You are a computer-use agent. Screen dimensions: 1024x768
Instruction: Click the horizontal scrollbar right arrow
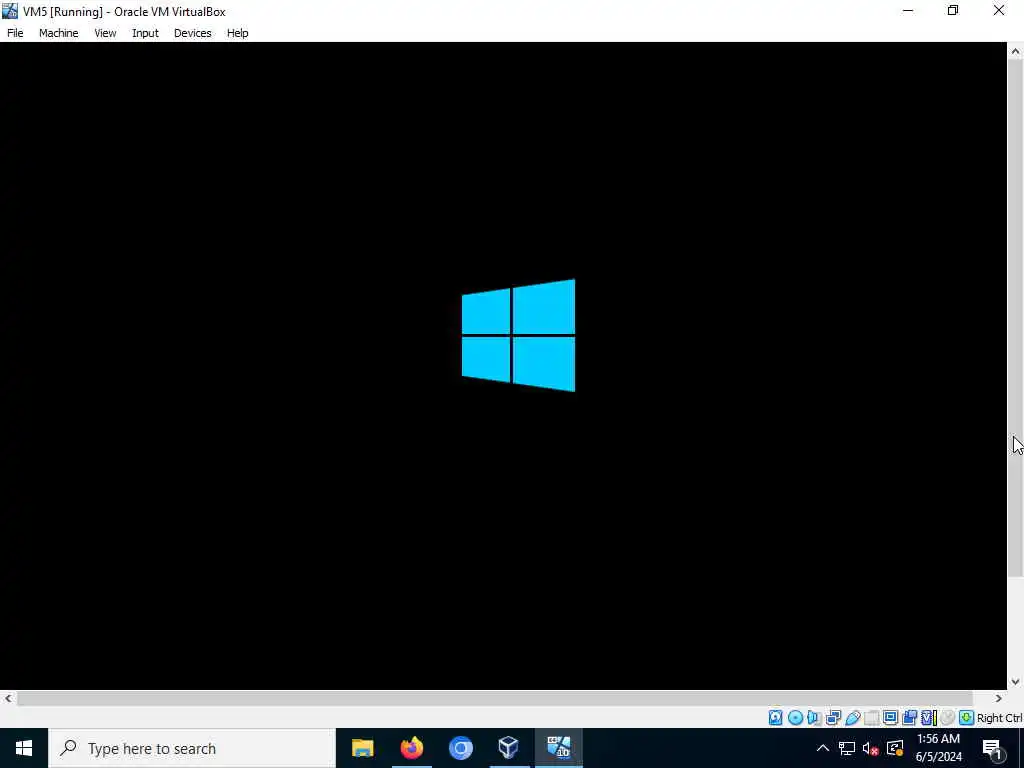click(999, 698)
